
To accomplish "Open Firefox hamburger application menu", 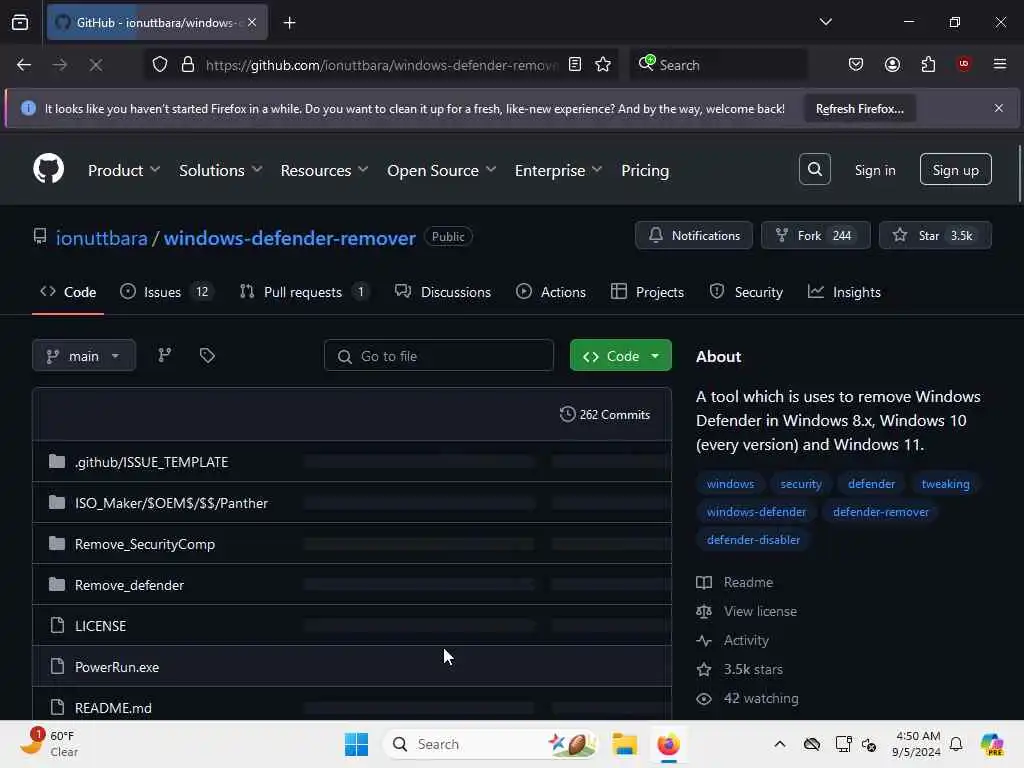I will pos(999,64).
